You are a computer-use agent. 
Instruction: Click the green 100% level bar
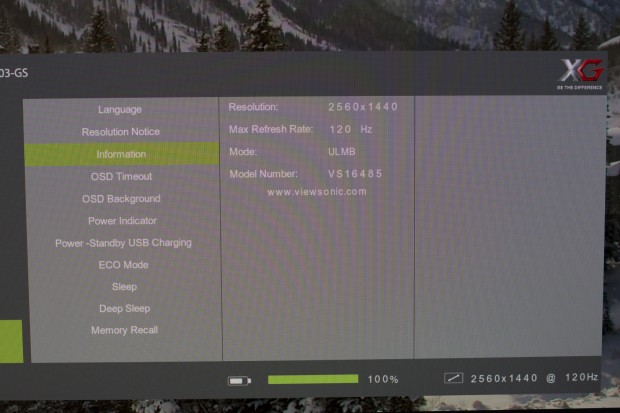tap(312, 379)
